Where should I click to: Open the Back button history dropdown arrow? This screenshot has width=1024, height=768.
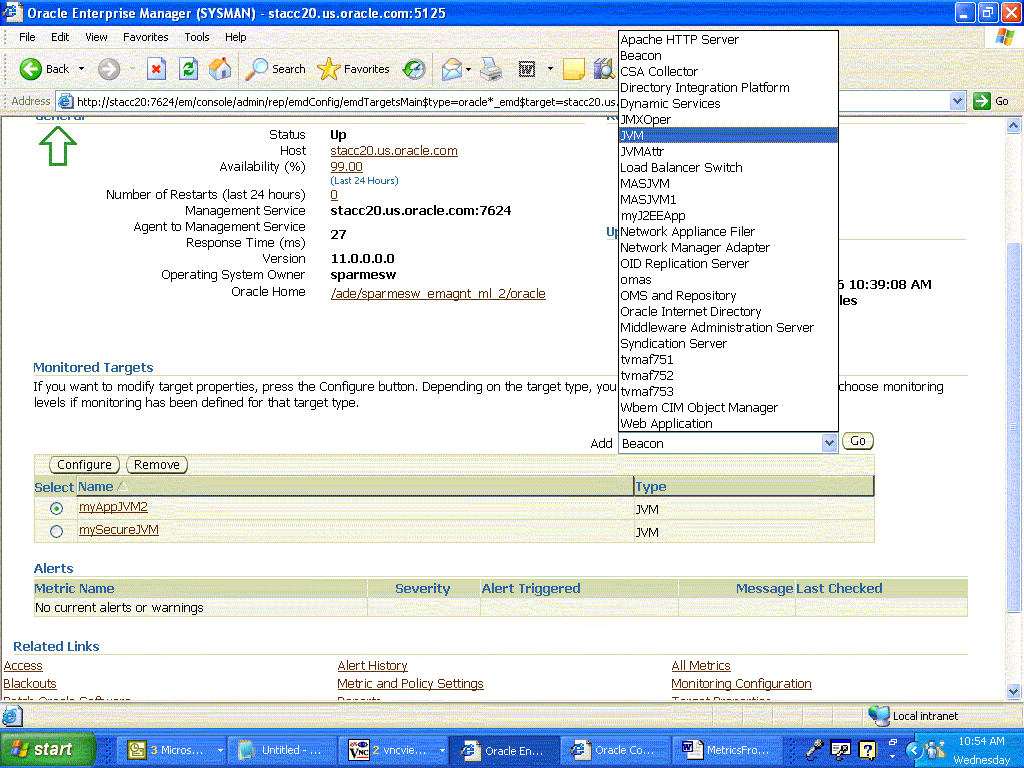tap(82, 69)
